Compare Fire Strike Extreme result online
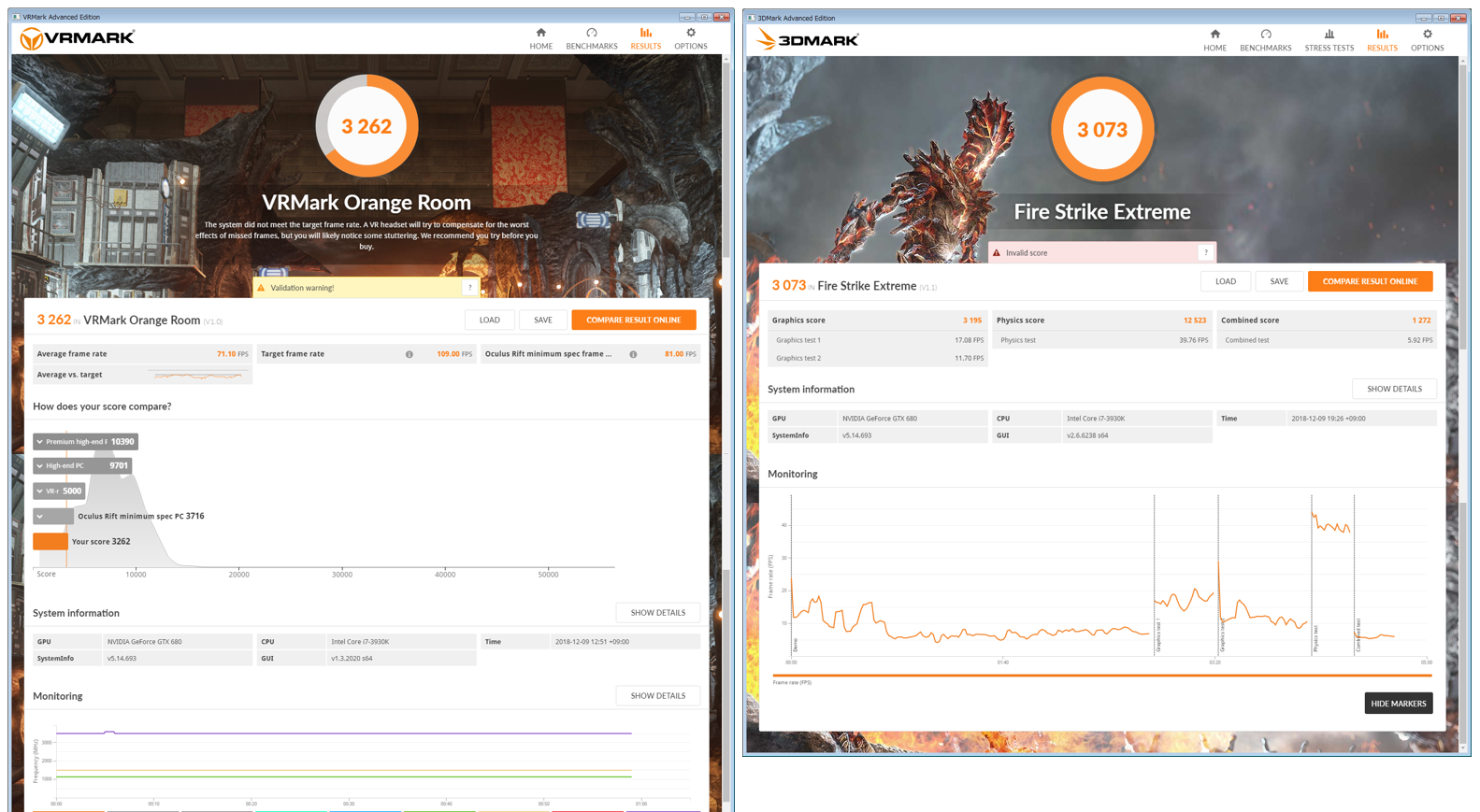The height and width of the screenshot is (812, 1480). (1370, 281)
